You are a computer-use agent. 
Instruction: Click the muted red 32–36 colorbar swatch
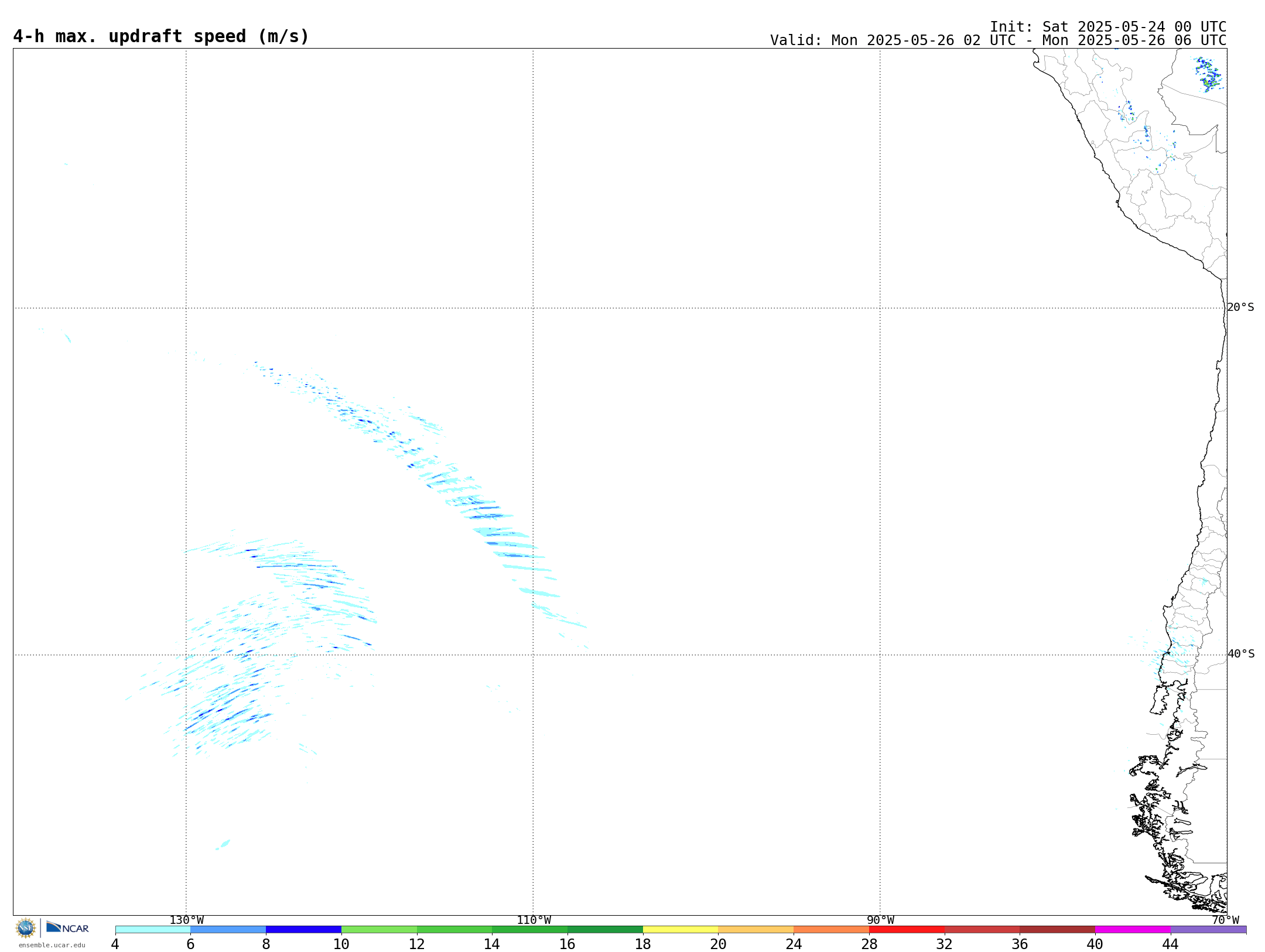982,930
